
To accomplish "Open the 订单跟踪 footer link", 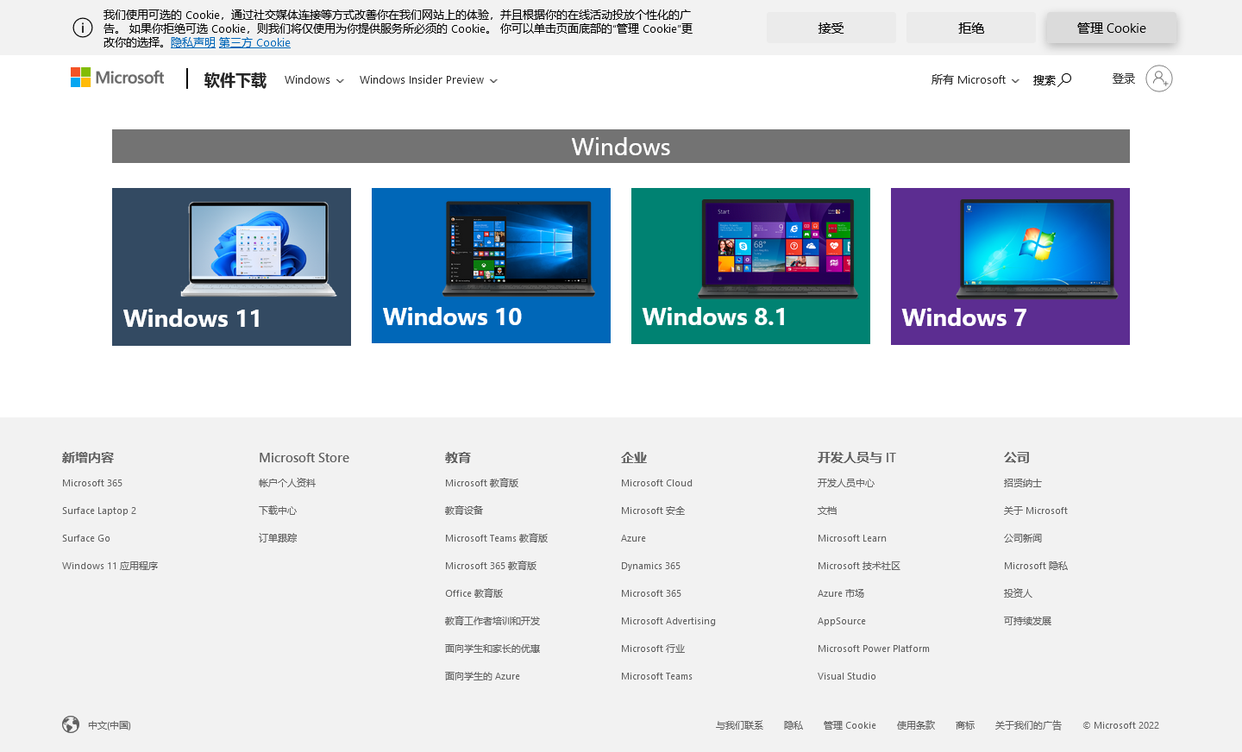I will coord(278,538).
